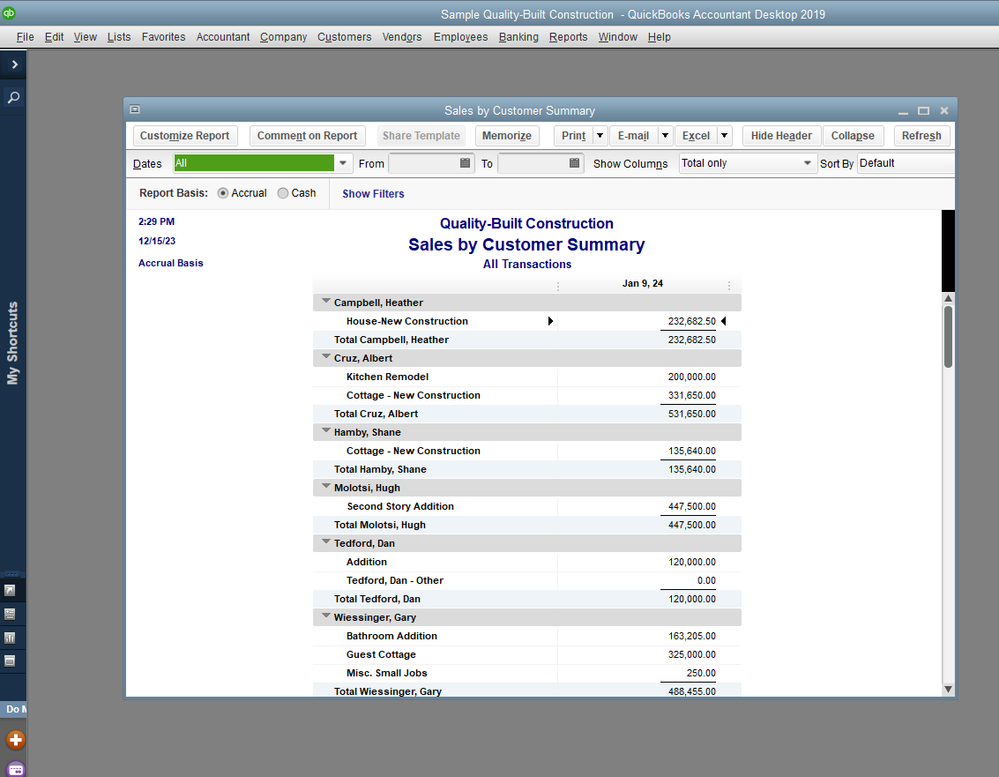The height and width of the screenshot is (777, 999).
Task: Click the Memorize button
Action: 507,136
